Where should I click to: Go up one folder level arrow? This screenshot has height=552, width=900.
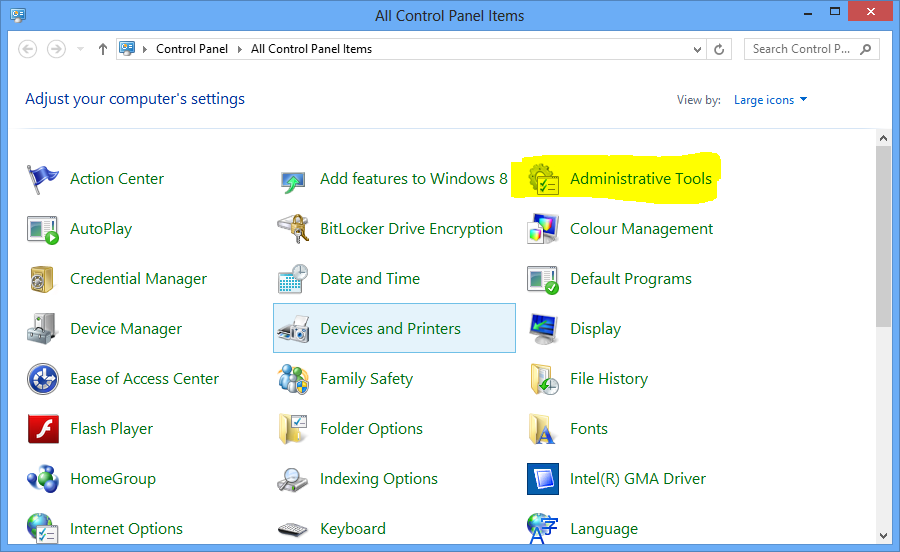103,49
